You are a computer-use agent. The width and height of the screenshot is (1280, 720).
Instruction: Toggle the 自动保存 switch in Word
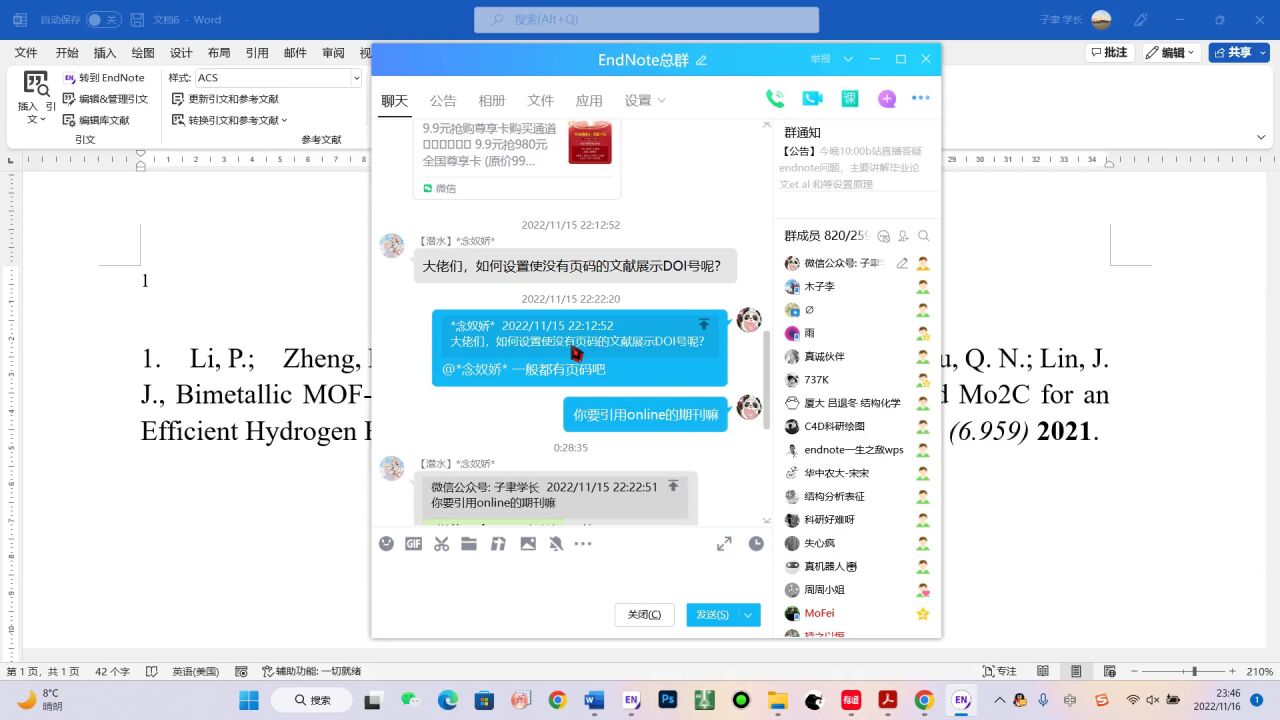103,19
